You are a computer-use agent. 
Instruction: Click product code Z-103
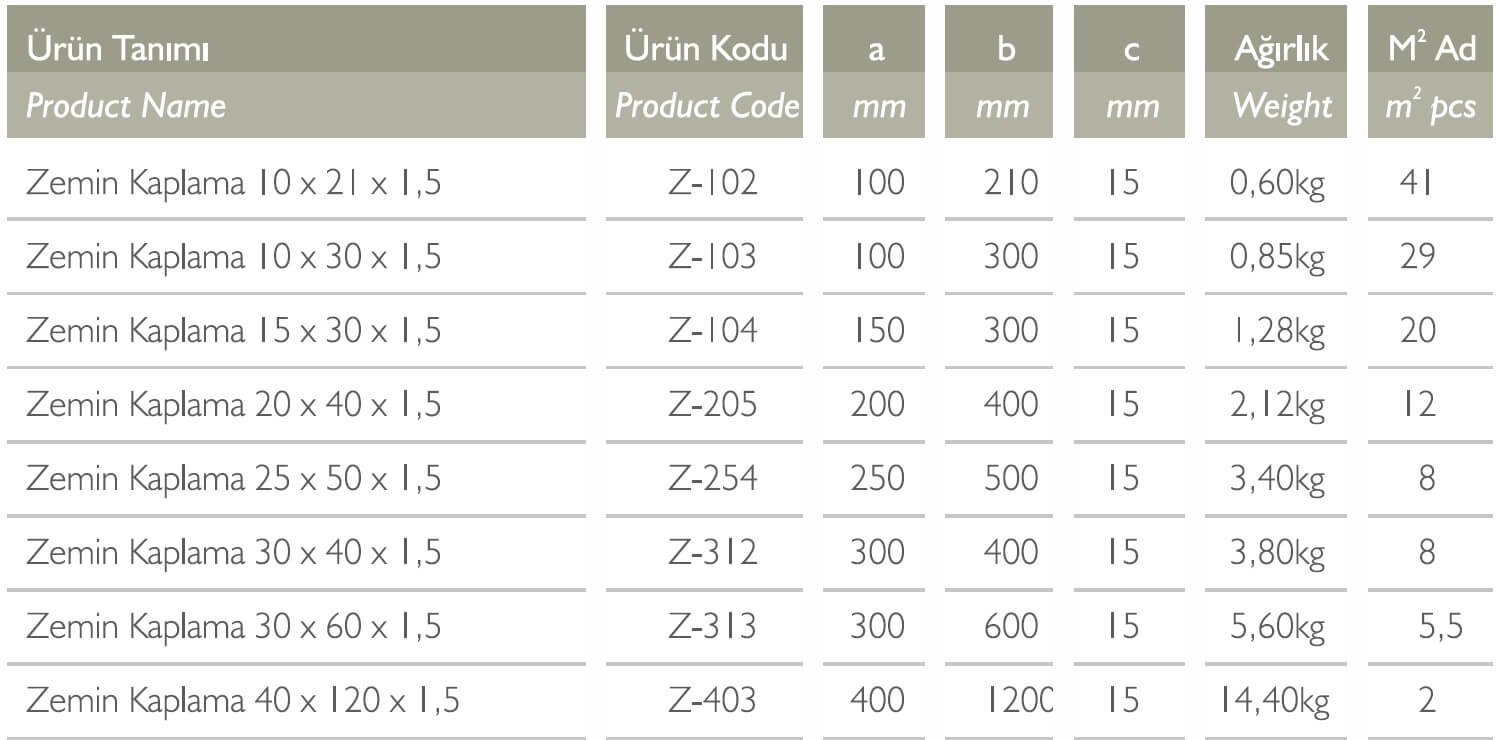[x=712, y=257]
